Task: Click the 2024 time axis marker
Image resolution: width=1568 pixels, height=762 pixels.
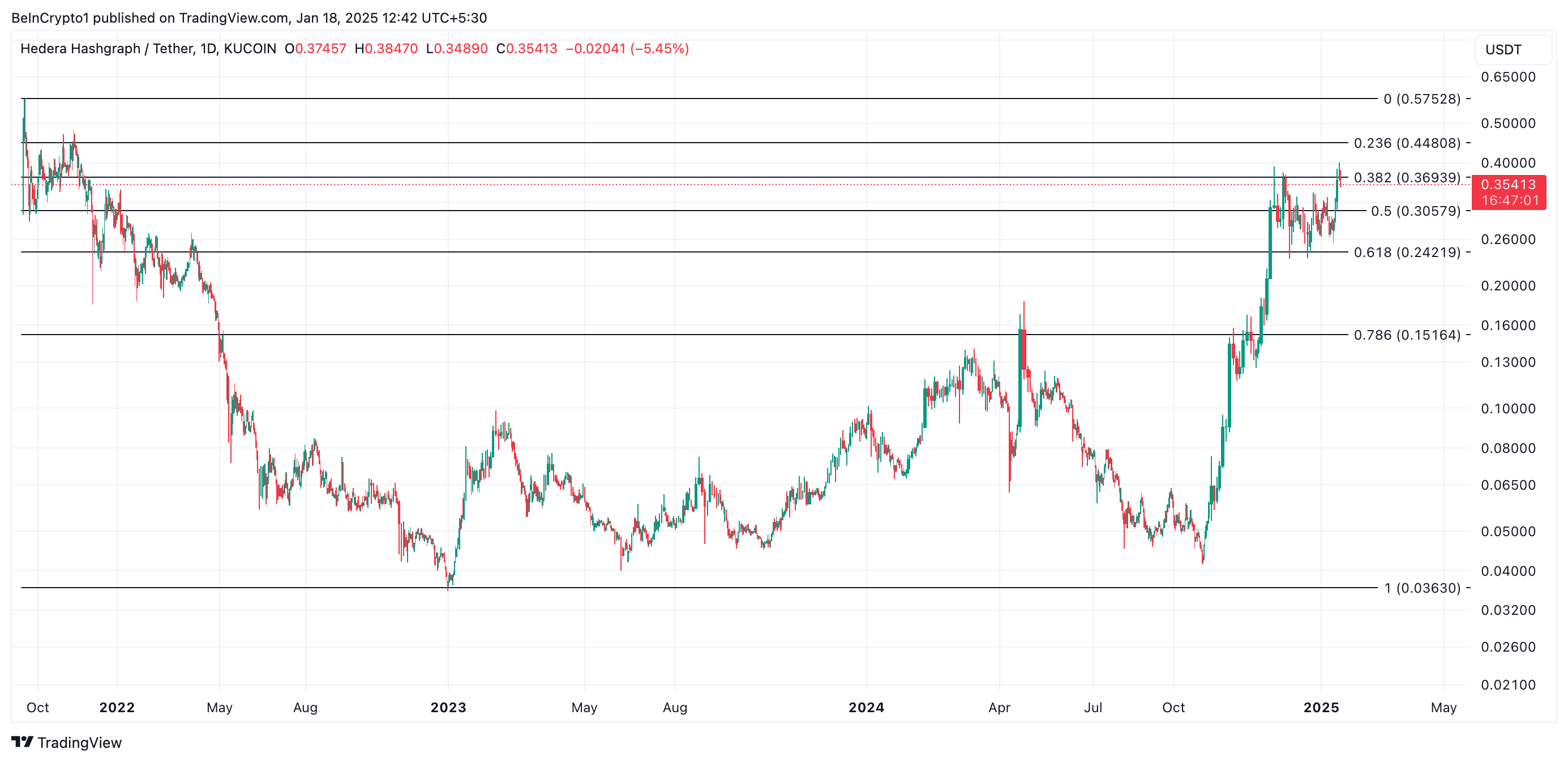Action: click(x=866, y=707)
